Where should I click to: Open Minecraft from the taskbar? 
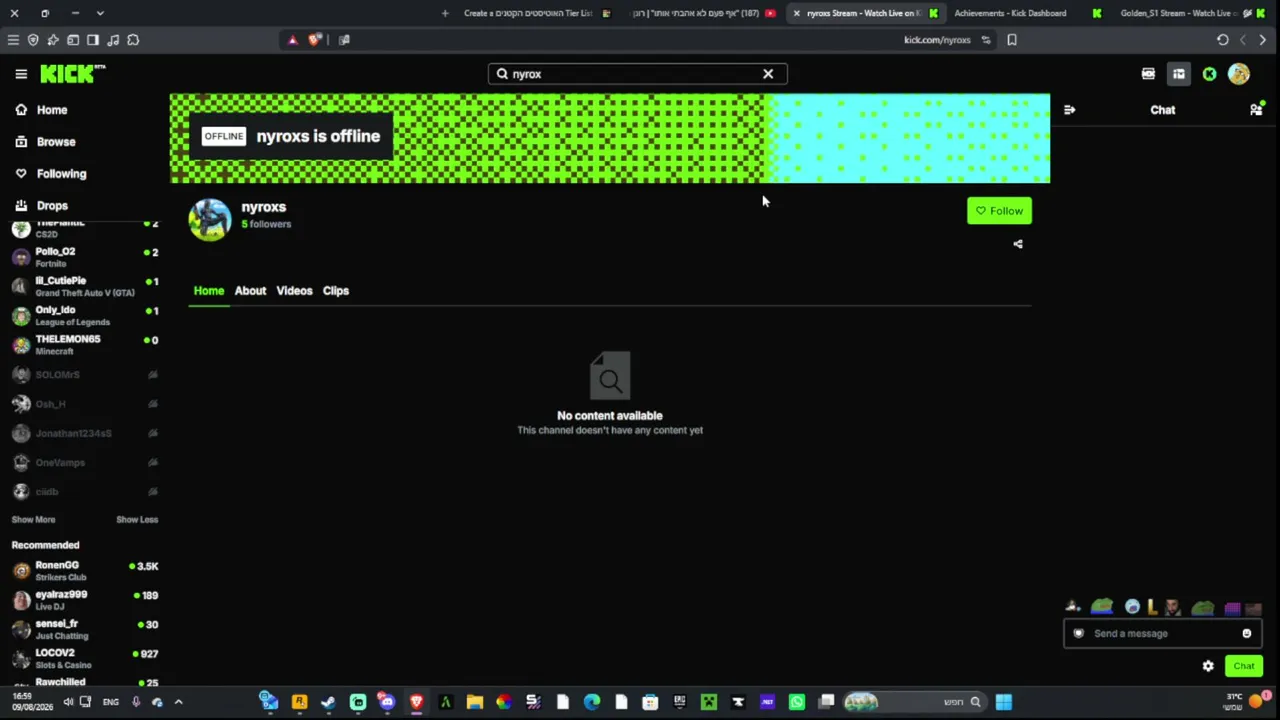tap(709, 702)
